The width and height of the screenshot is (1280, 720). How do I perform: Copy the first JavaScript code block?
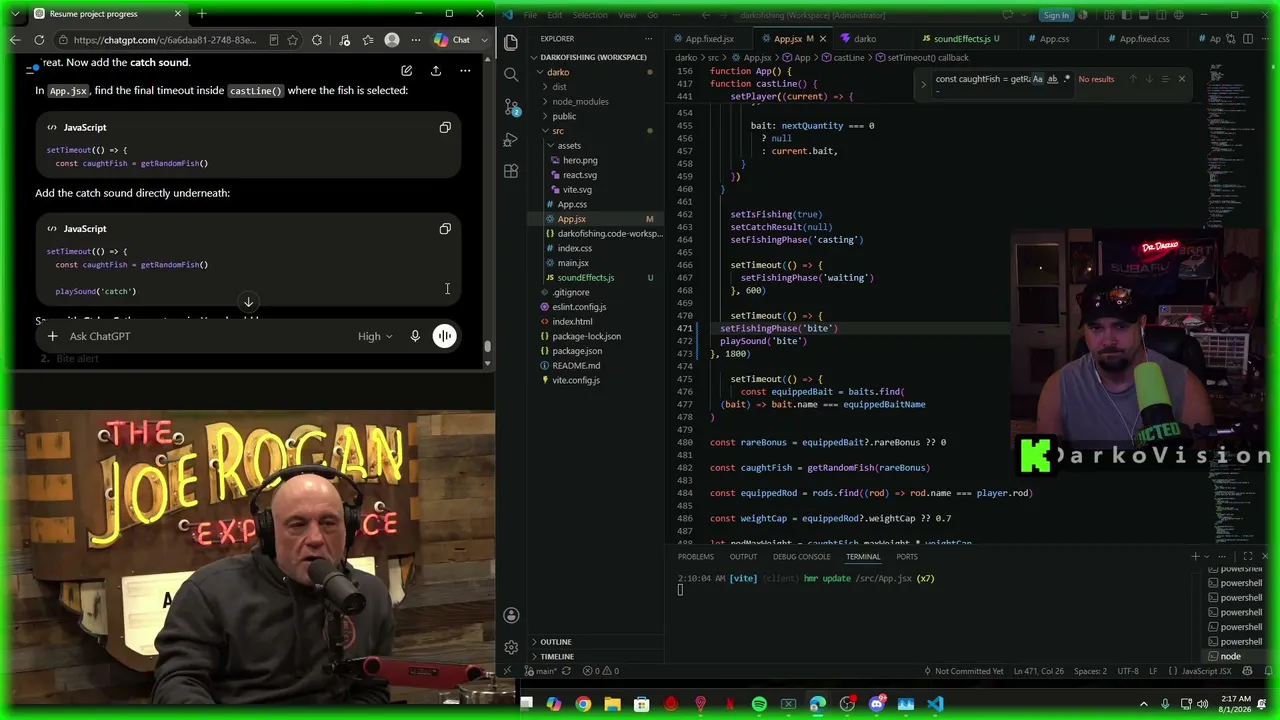(x=445, y=127)
